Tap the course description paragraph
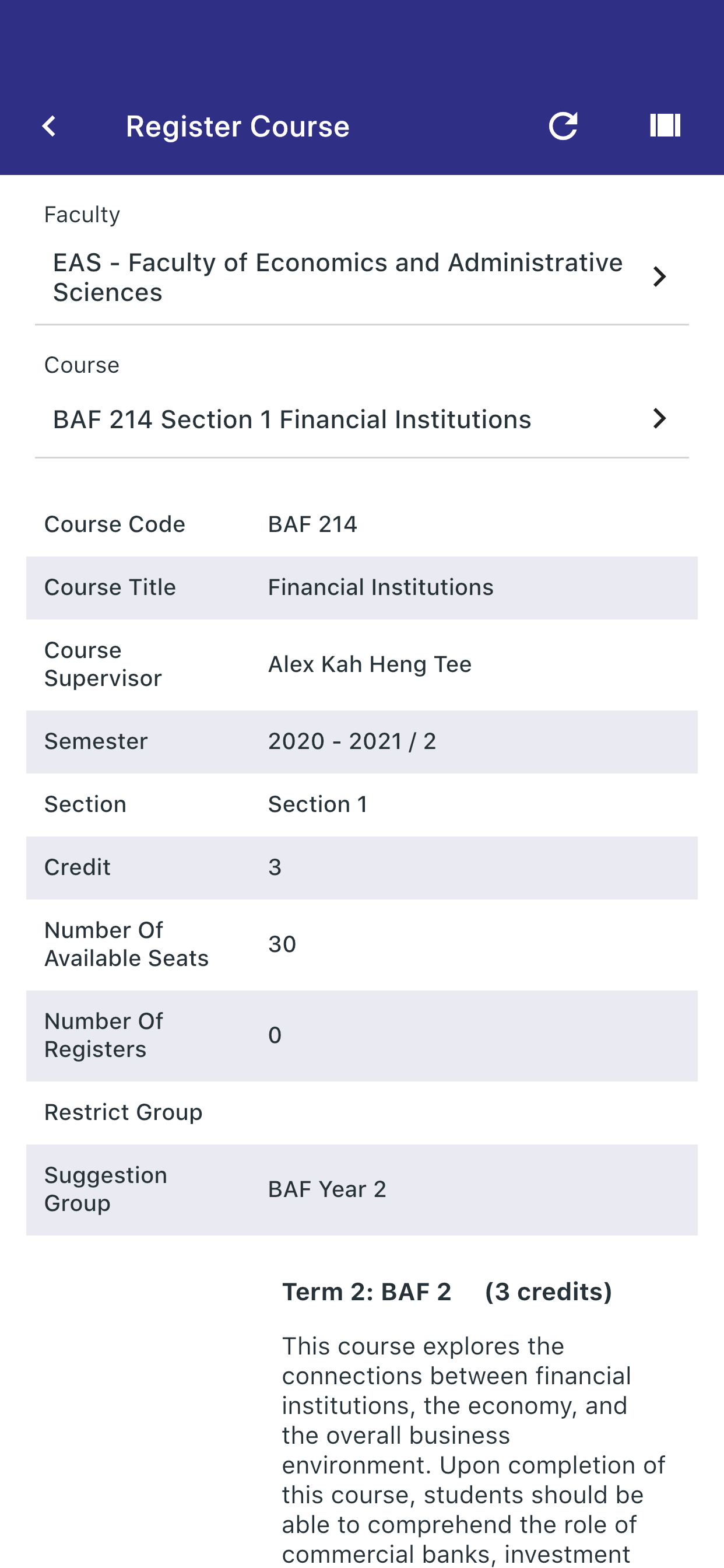This screenshot has width=724, height=1568. (473, 1448)
